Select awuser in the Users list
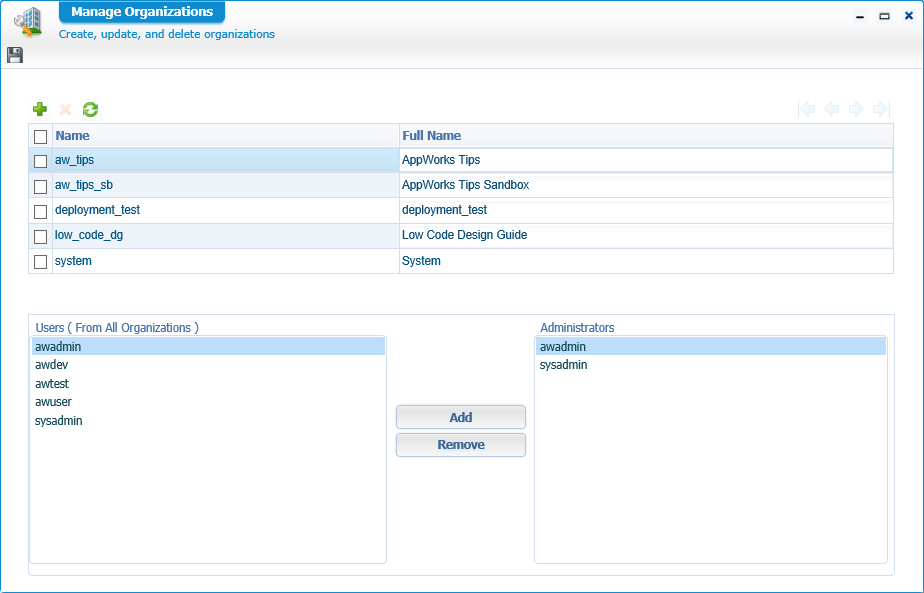The width and height of the screenshot is (924, 593). tap(208, 402)
